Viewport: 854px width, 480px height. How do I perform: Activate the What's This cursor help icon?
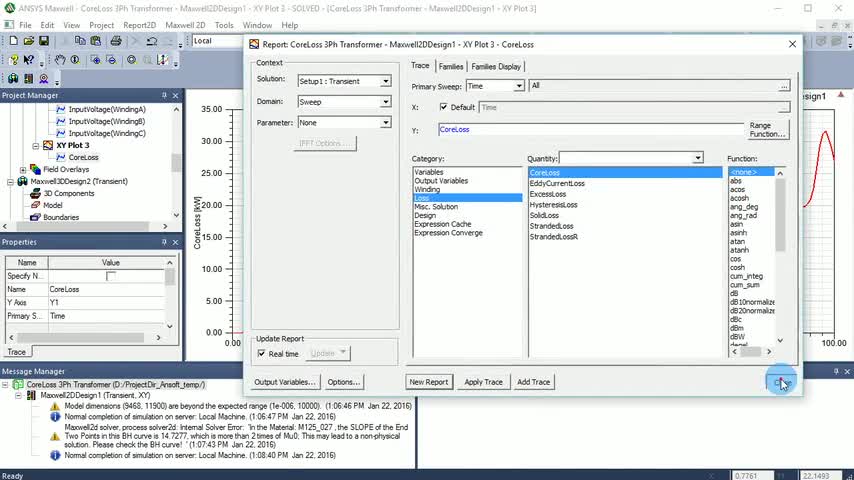click(x=29, y=60)
